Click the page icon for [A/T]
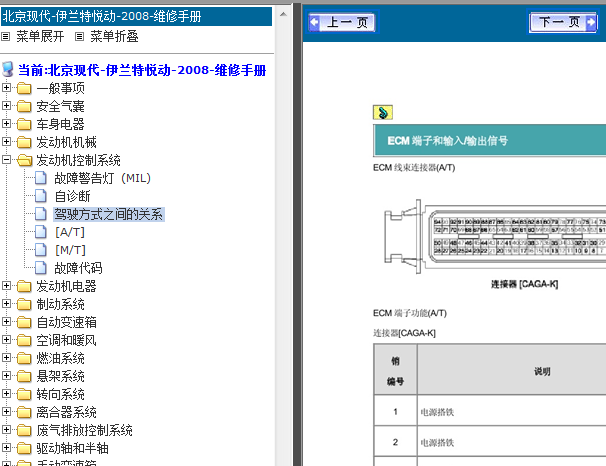This screenshot has width=606, height=466. coord(41,232)
